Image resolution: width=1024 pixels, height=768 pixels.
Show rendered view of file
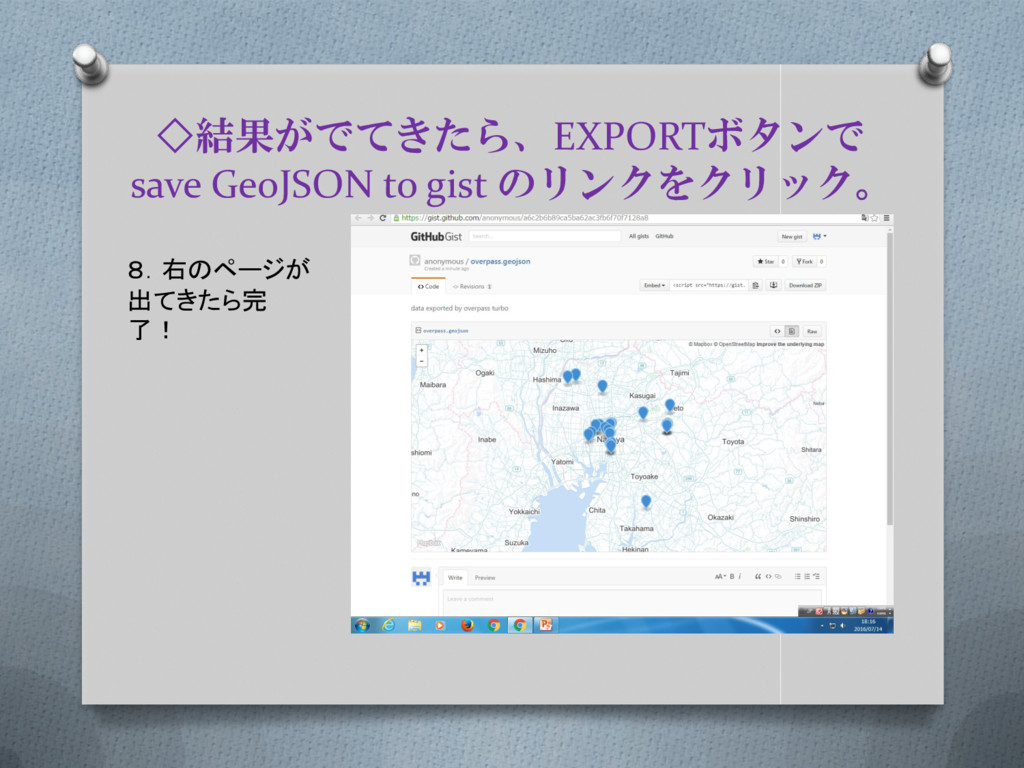(x=792, y=331)
